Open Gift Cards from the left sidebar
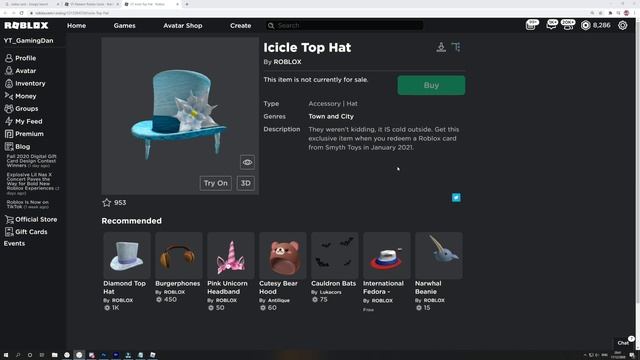Viewport: 640px width, 360px height. pyautogui.click(x=26, y=232)
